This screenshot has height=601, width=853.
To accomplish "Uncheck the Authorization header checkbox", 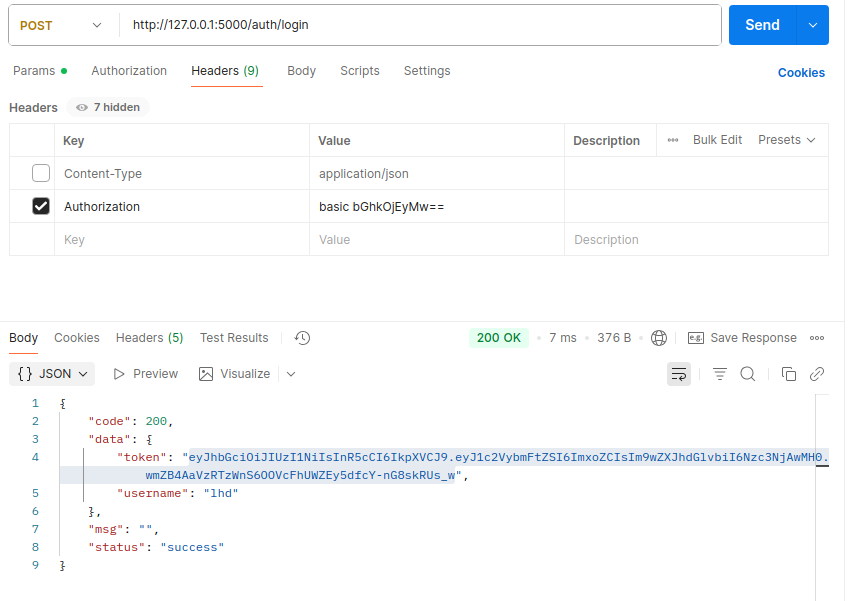I will coord(41,206).
